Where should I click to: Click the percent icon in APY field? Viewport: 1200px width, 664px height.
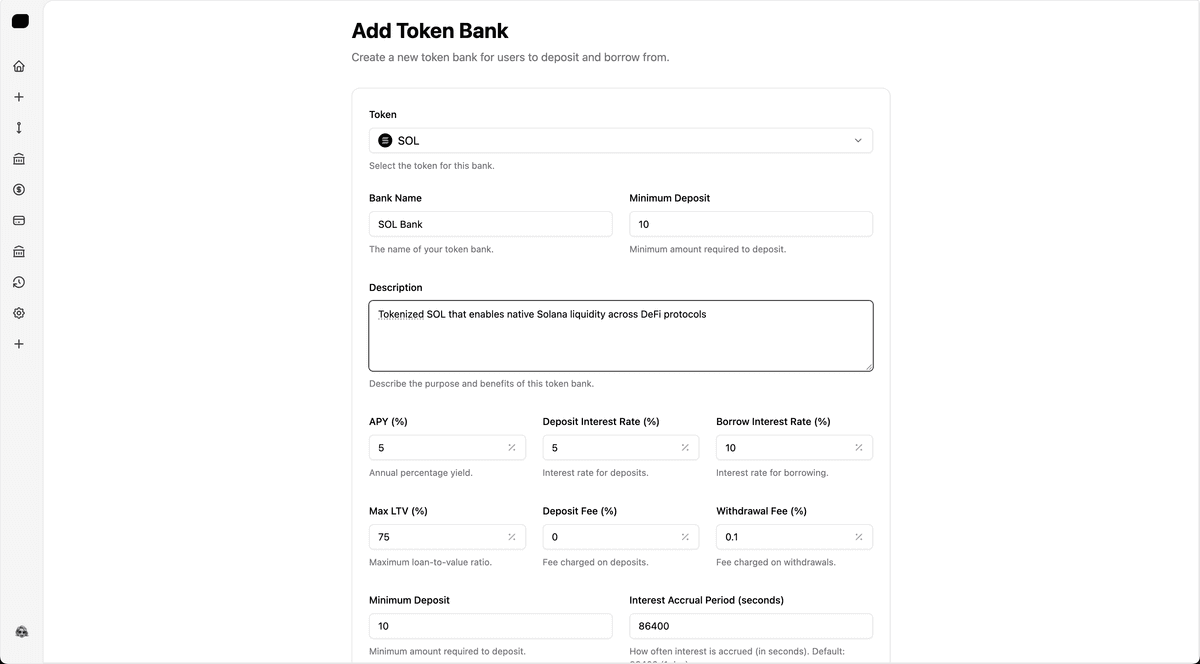pos(512,447)
